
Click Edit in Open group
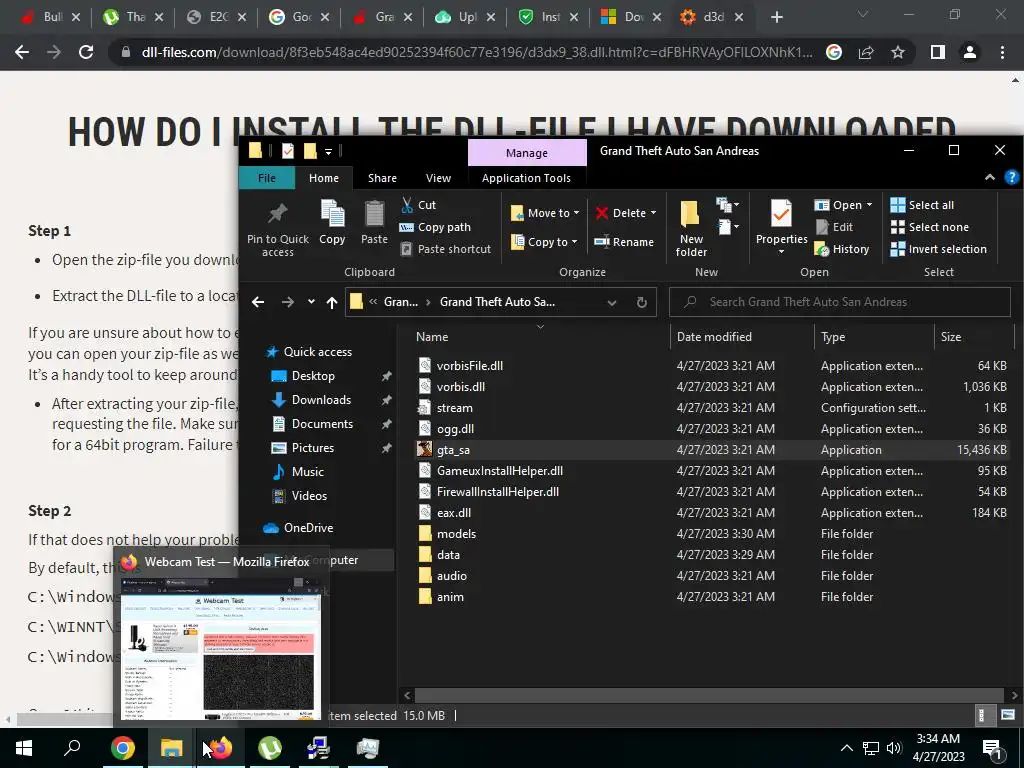[x=834, y=227]
